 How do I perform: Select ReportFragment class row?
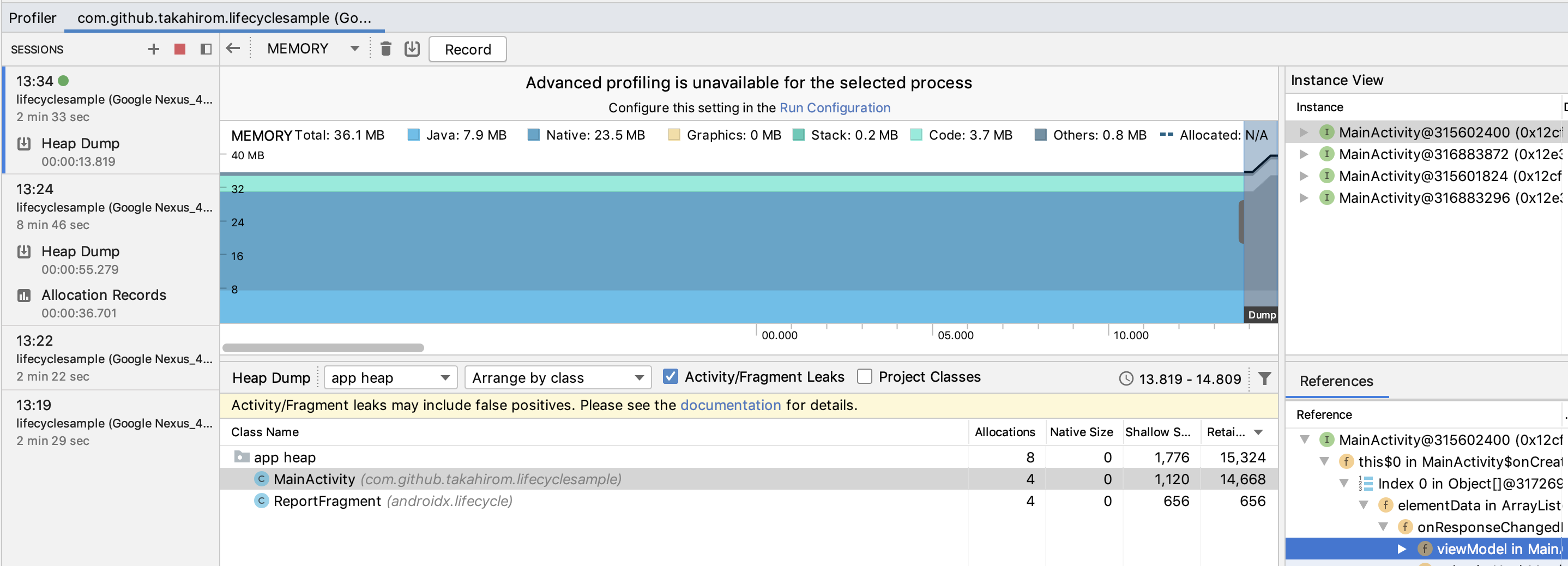(x=327, y=501)
